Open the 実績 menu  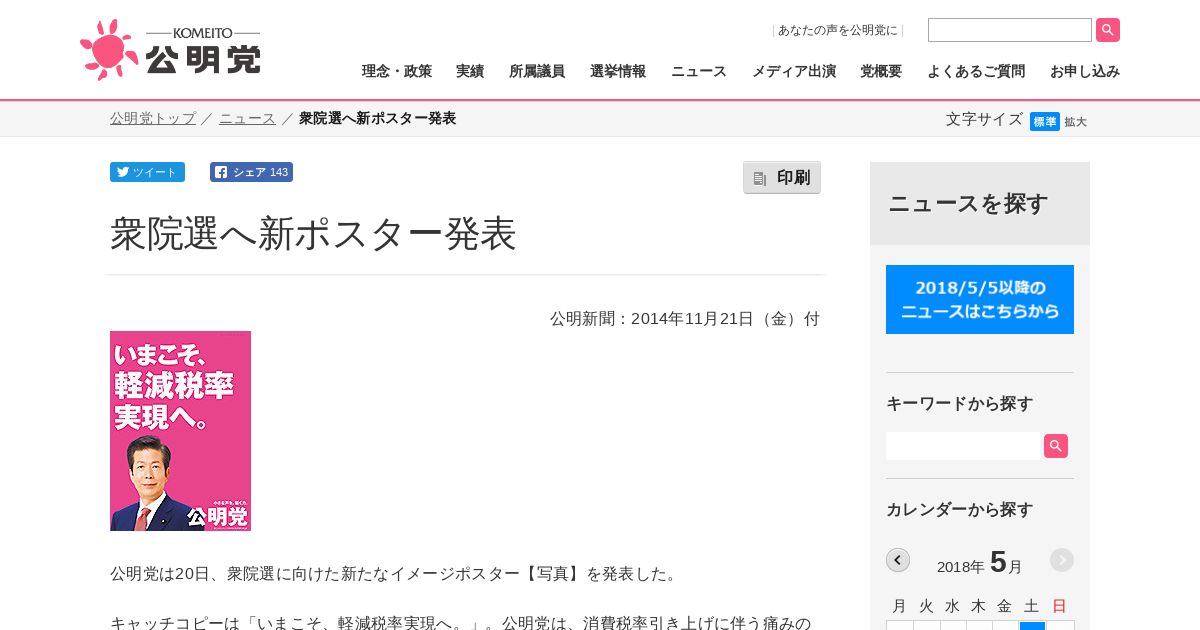click(x=470, y=71)
